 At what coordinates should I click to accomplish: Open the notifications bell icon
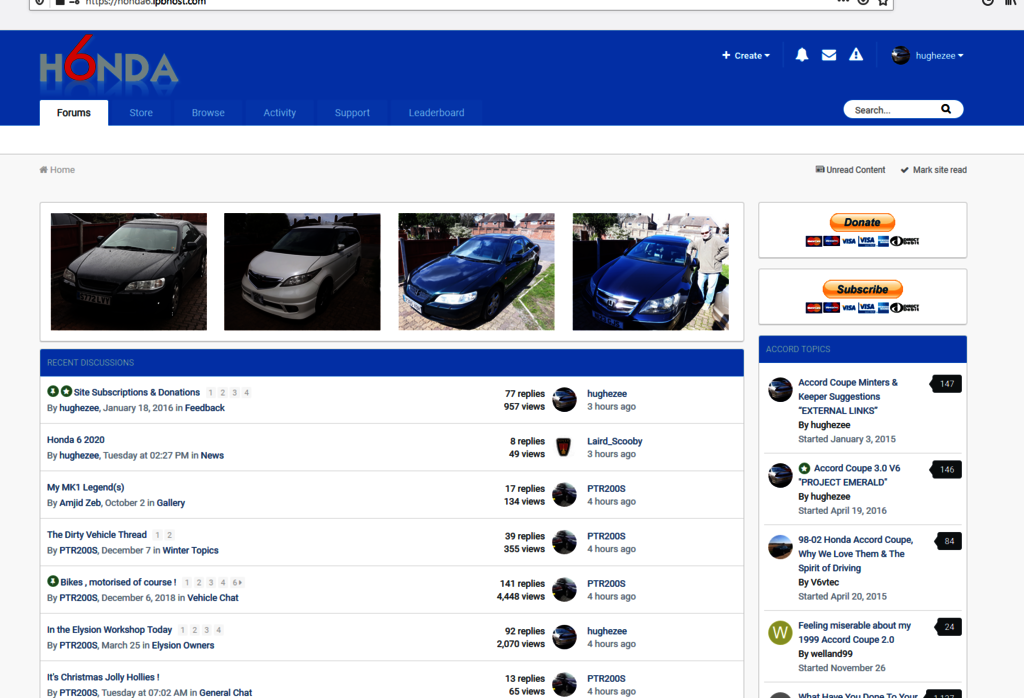coord(801,55)
